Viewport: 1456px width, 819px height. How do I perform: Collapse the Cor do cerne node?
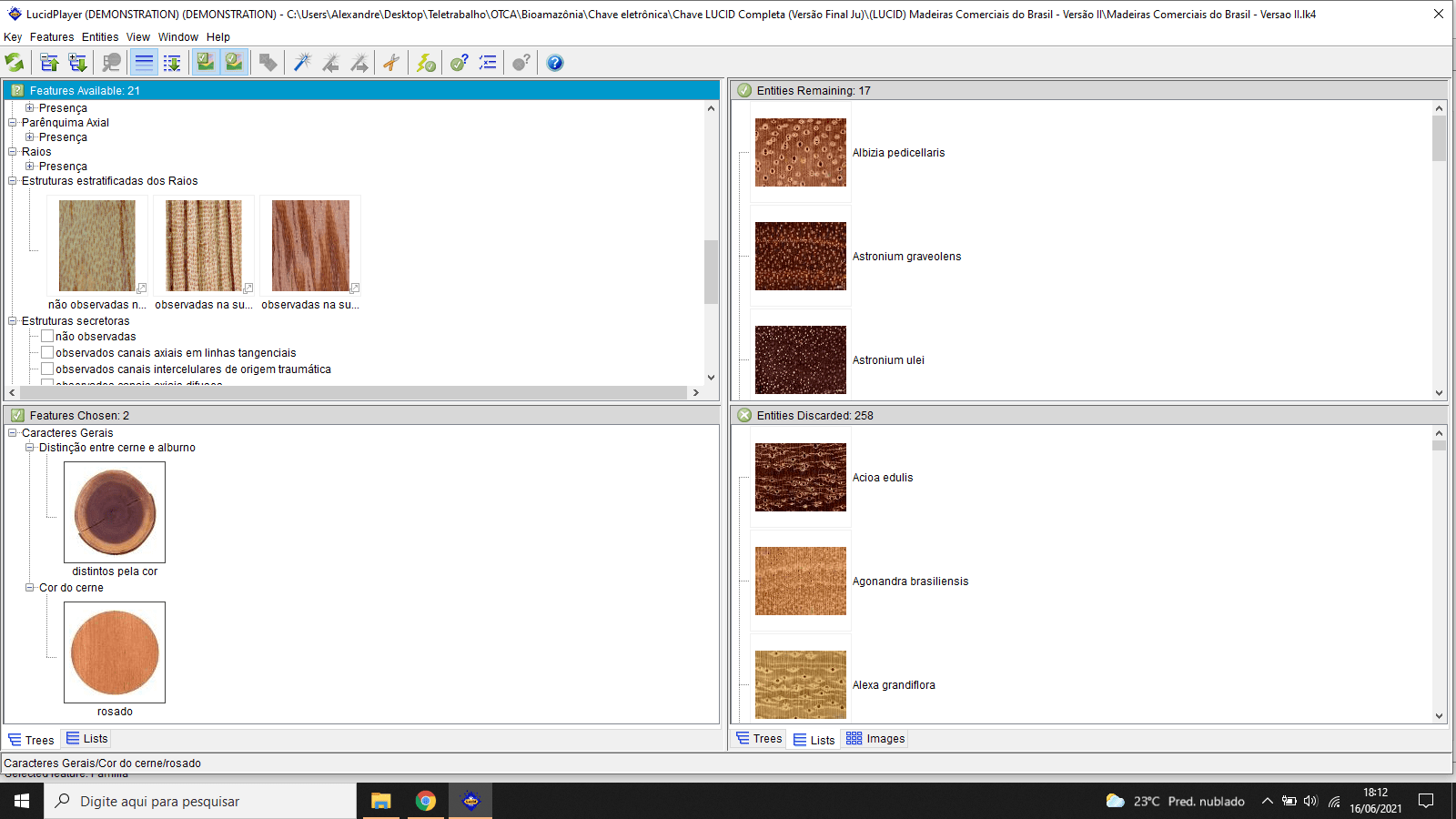(x=30, y=588)
